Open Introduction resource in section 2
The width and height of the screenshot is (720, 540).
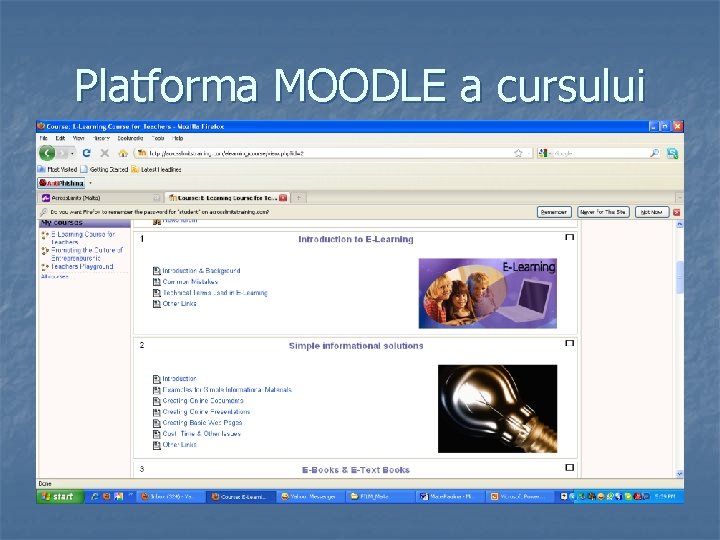180,378
